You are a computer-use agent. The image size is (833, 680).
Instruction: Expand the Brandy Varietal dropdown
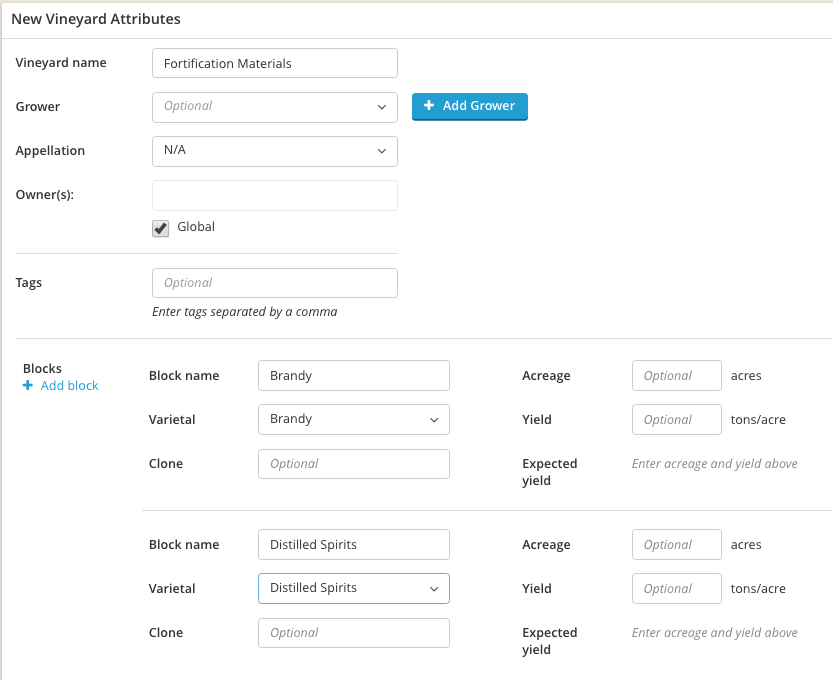[354, 419]
